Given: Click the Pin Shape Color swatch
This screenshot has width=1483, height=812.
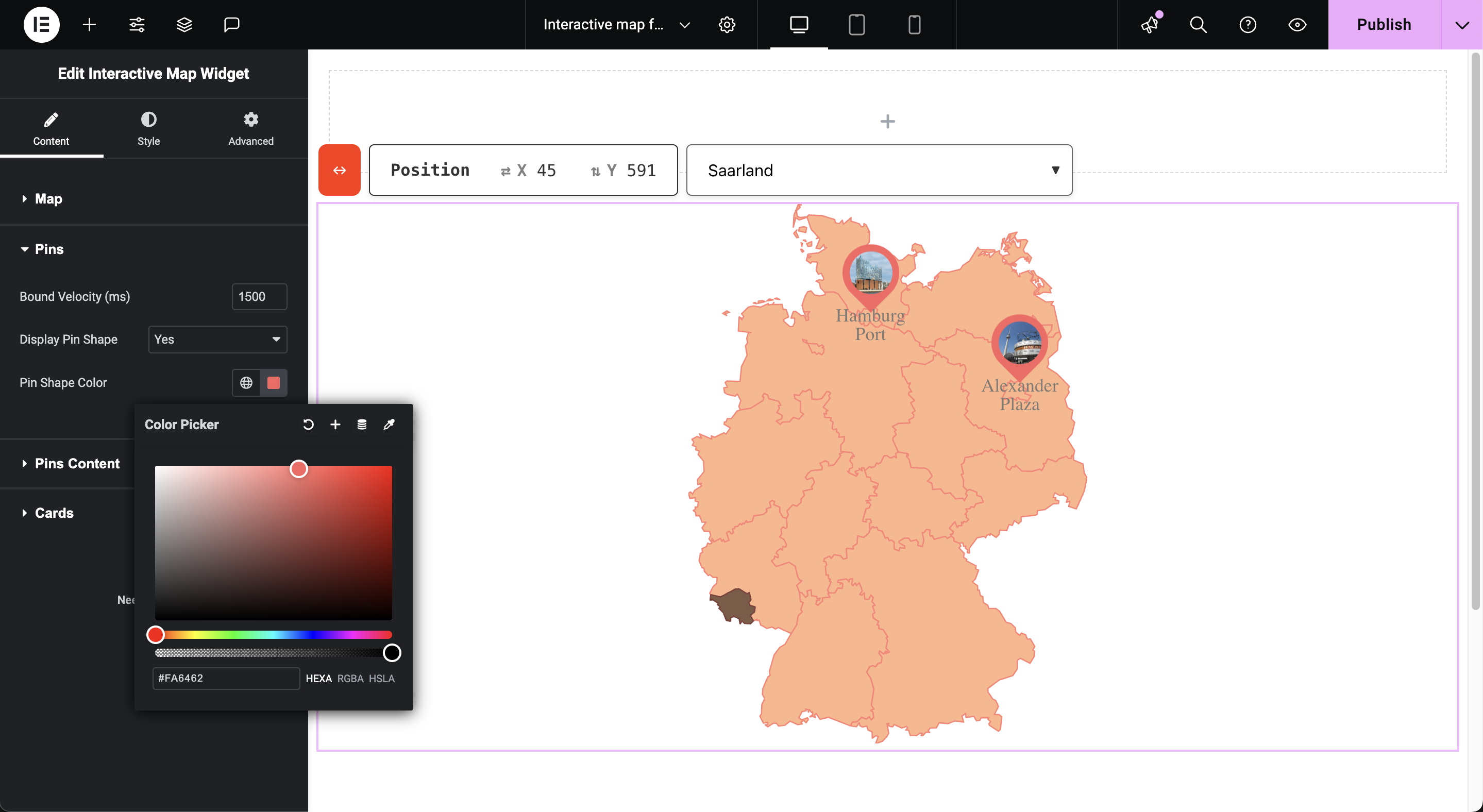Looking at the screenshot, I should pyautogui.click(x=274, y=383).
